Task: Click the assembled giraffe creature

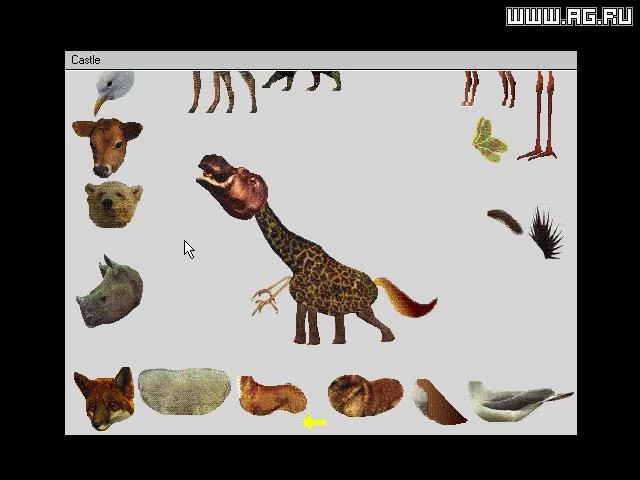Action: point(316,249)
